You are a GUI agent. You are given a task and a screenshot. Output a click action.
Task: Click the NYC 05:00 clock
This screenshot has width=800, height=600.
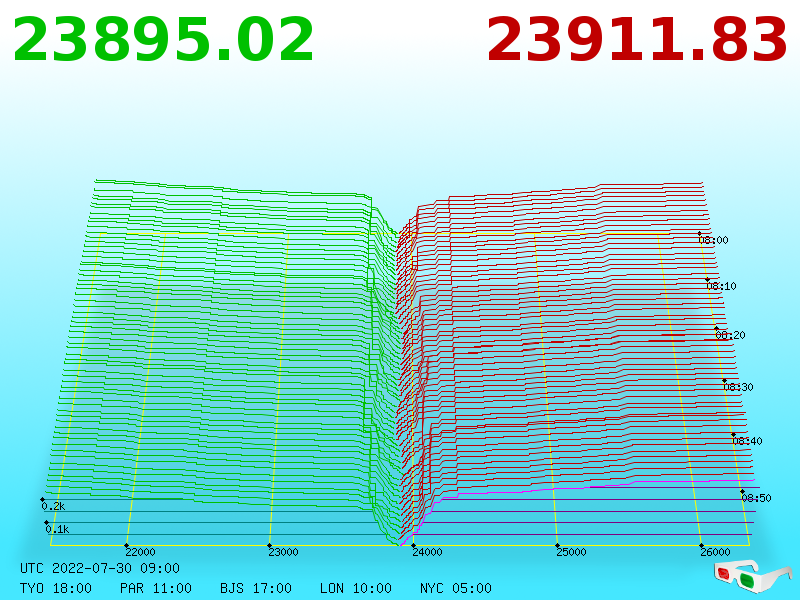(456, 588)
